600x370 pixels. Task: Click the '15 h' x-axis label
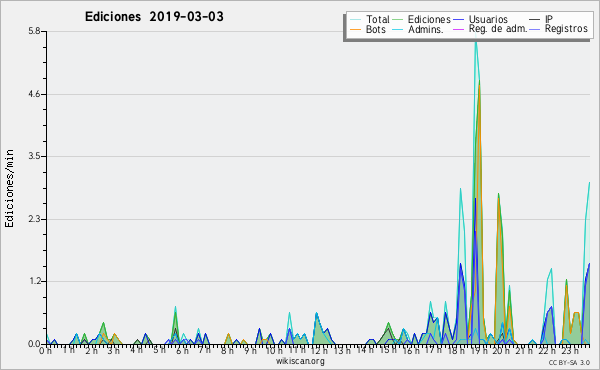387,350
